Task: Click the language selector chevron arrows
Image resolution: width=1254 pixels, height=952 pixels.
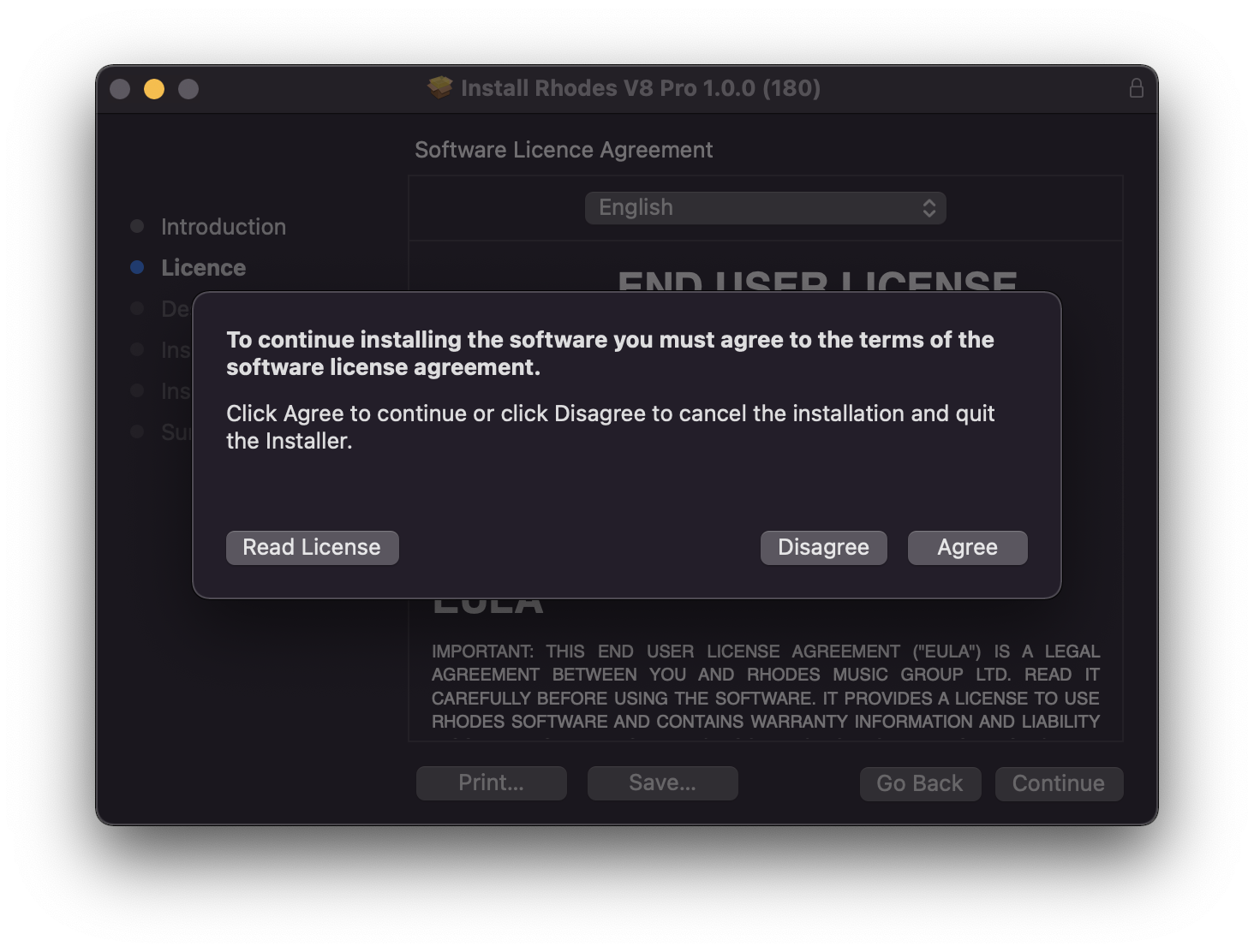Action: click(929, 208)
